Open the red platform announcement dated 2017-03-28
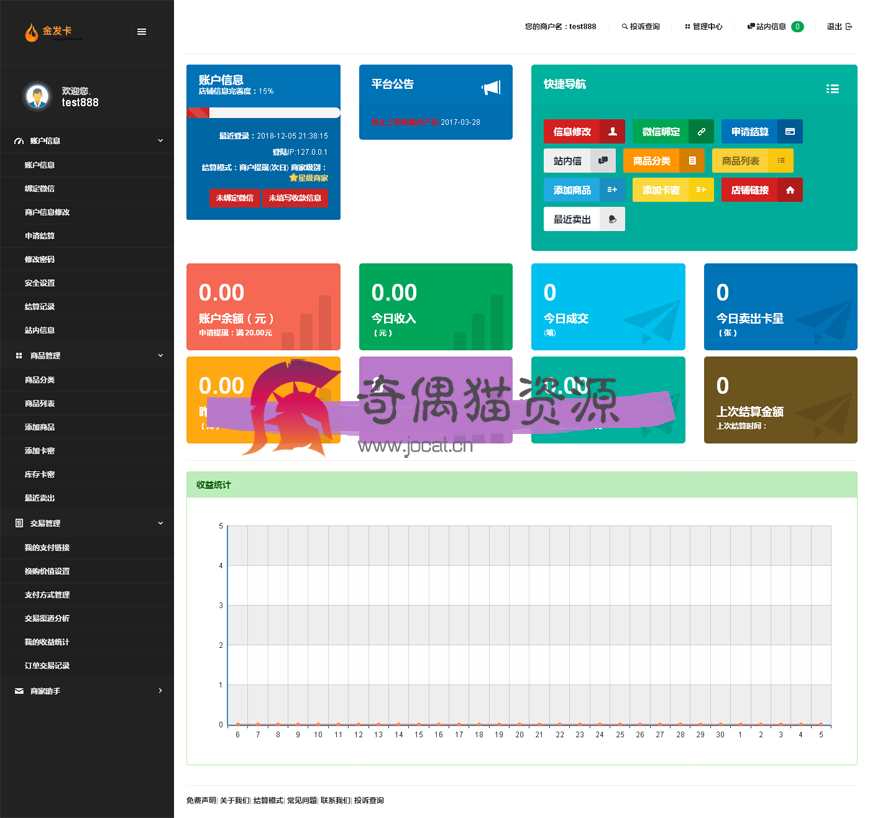Viewport: 870px width, 818px height. pos(426,122)
